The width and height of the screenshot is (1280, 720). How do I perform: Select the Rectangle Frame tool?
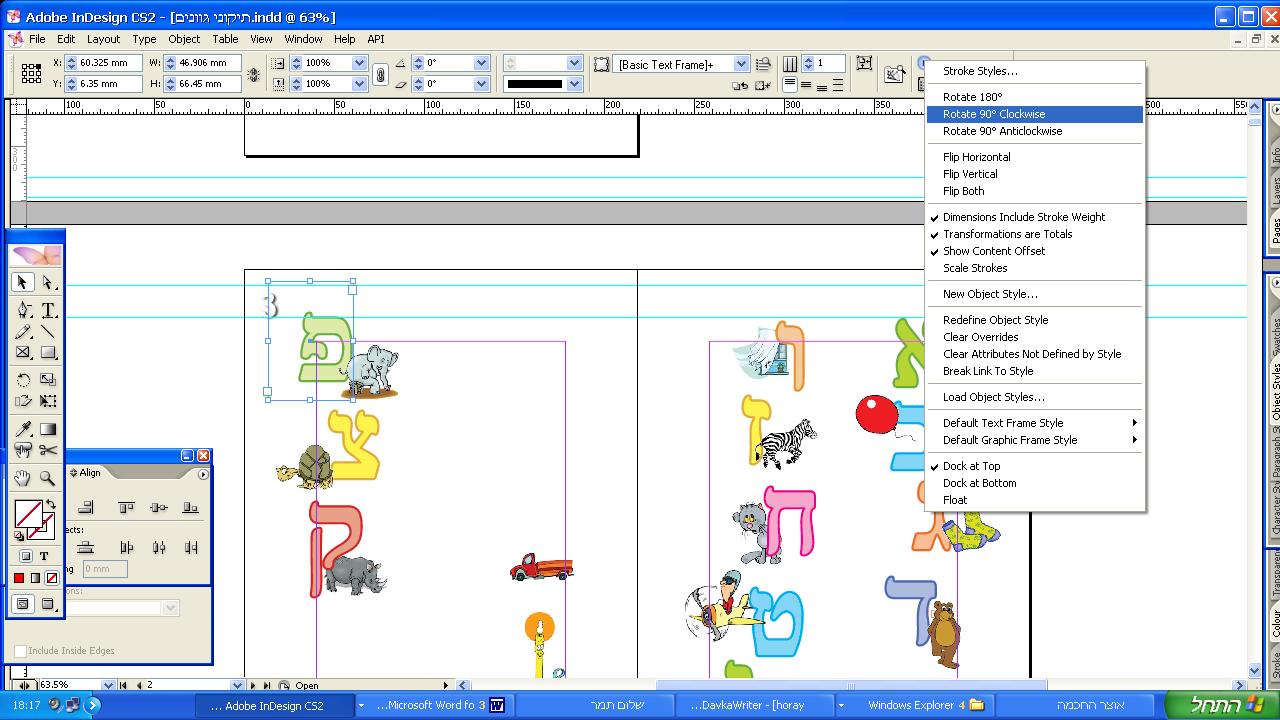(23, 353)
